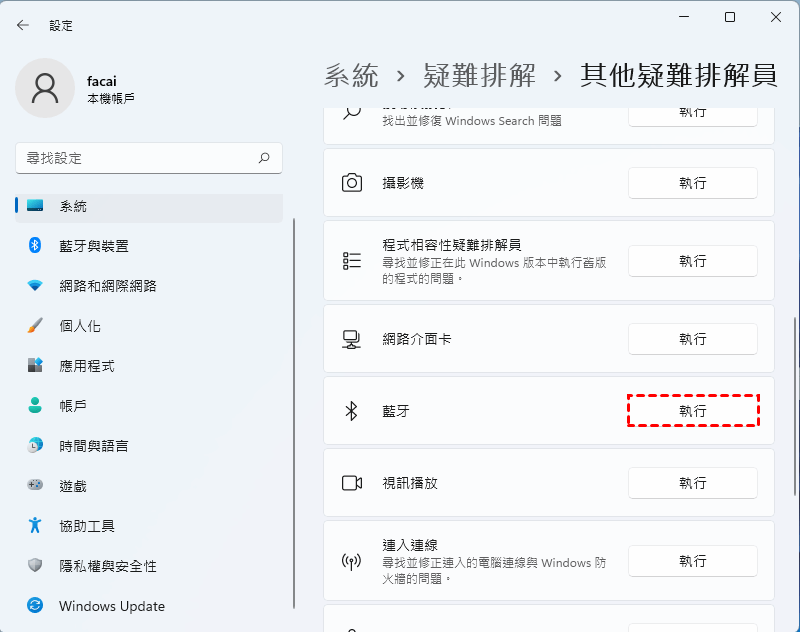800x632 pixels.
Task: Click the 系統 monitor icon in sidebar
Action: pyautogui.click(x=35, y=206)
